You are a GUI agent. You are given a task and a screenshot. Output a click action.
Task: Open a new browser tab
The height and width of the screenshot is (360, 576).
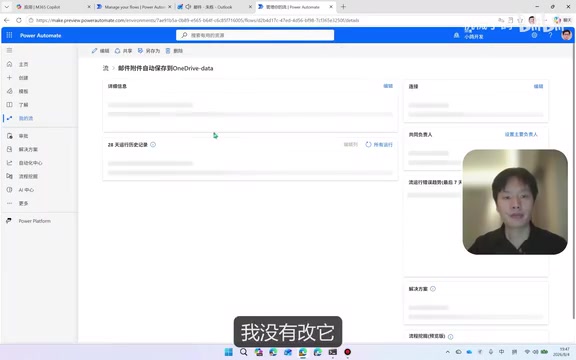point(343,7)
